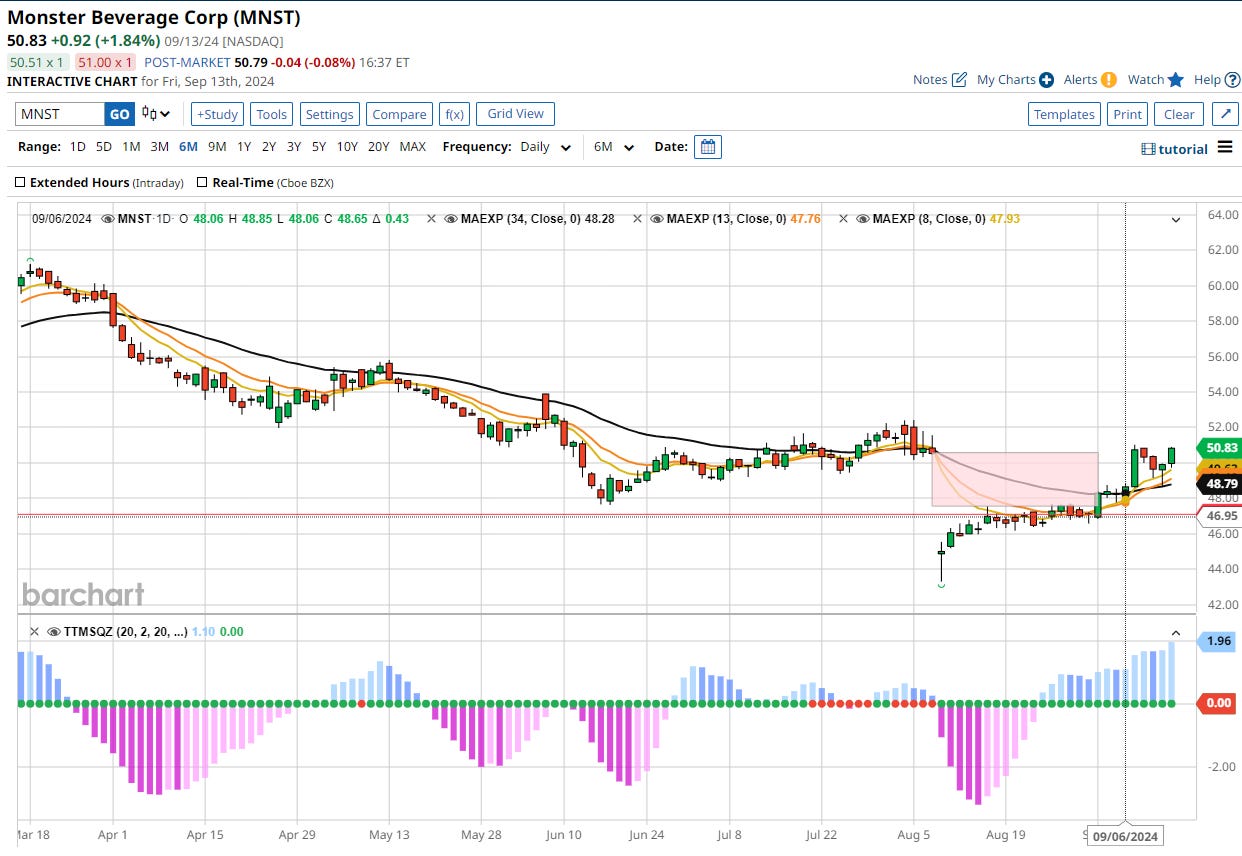The width and height of the screenshot is (1242, 856).
Task: Switch to Grid View
Action: [x=515, y=114]
